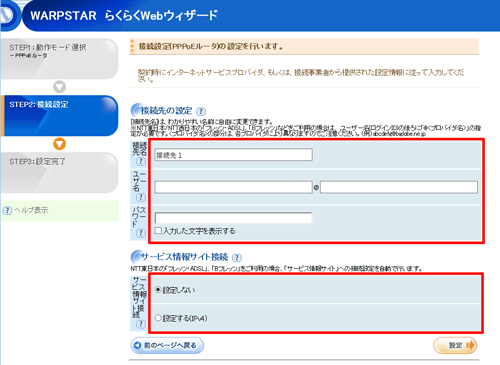Select the 設定しない radio button
This screenshot has width=500, height=365.
158,290
